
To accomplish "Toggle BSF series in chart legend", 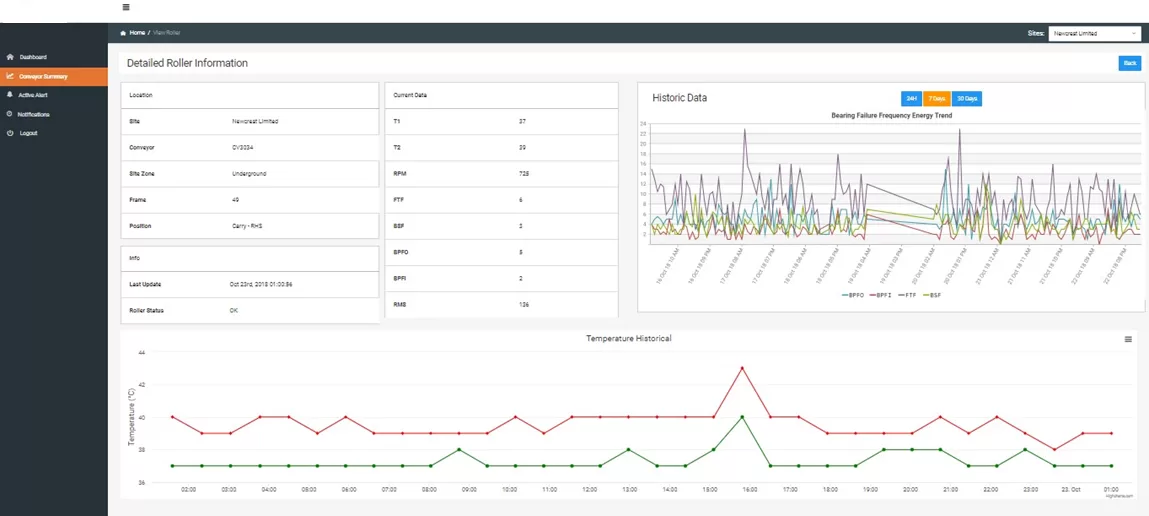I will tap(933, 296).
